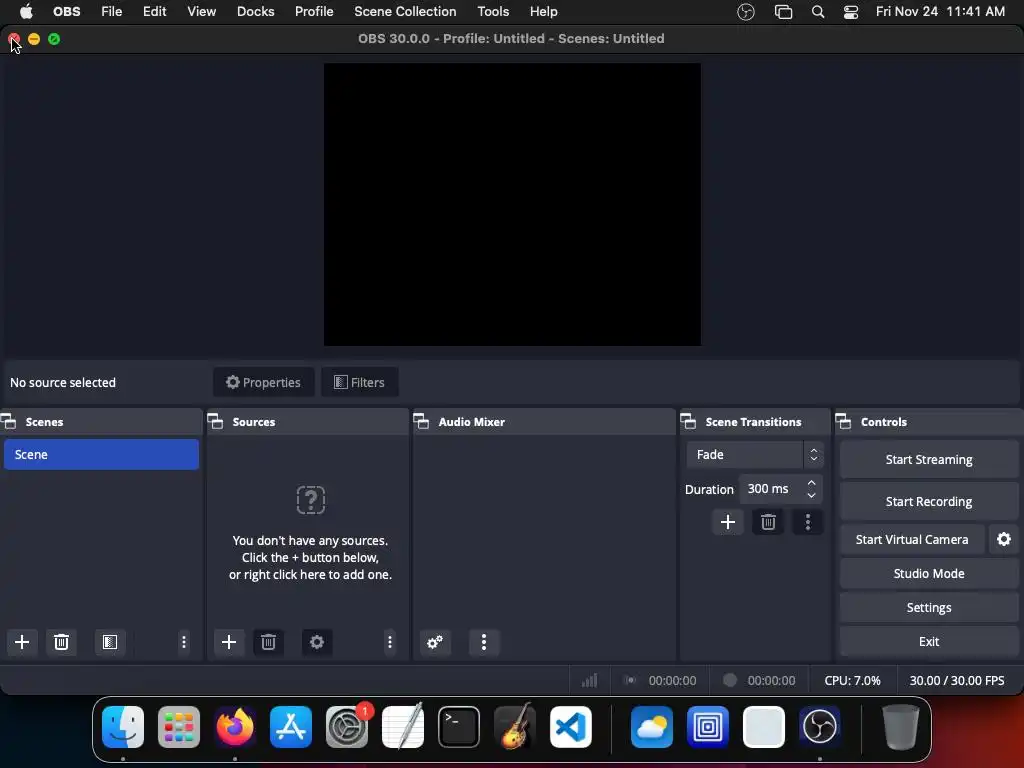Configure virtual camera gear icon
Image resolution: width=1024 pixels, height=768 pixels.
[1004, 539]
